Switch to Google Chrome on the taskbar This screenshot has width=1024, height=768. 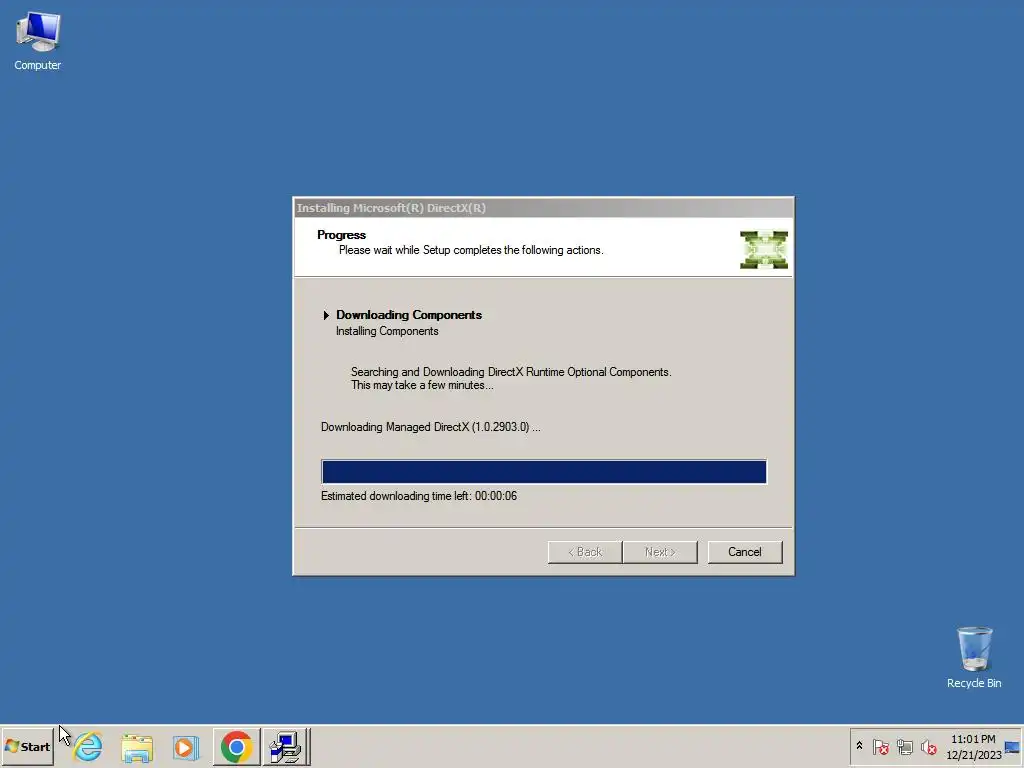coord(236,746)
